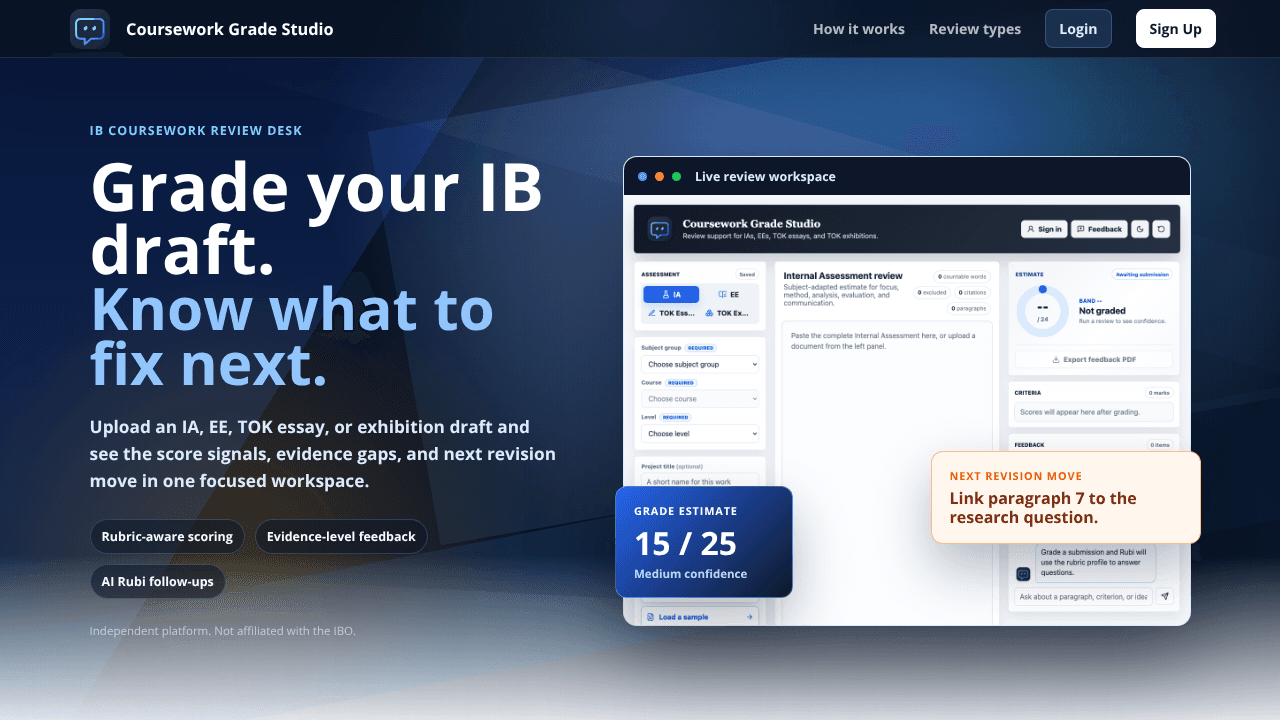Open the Review types link

point(975,29)
